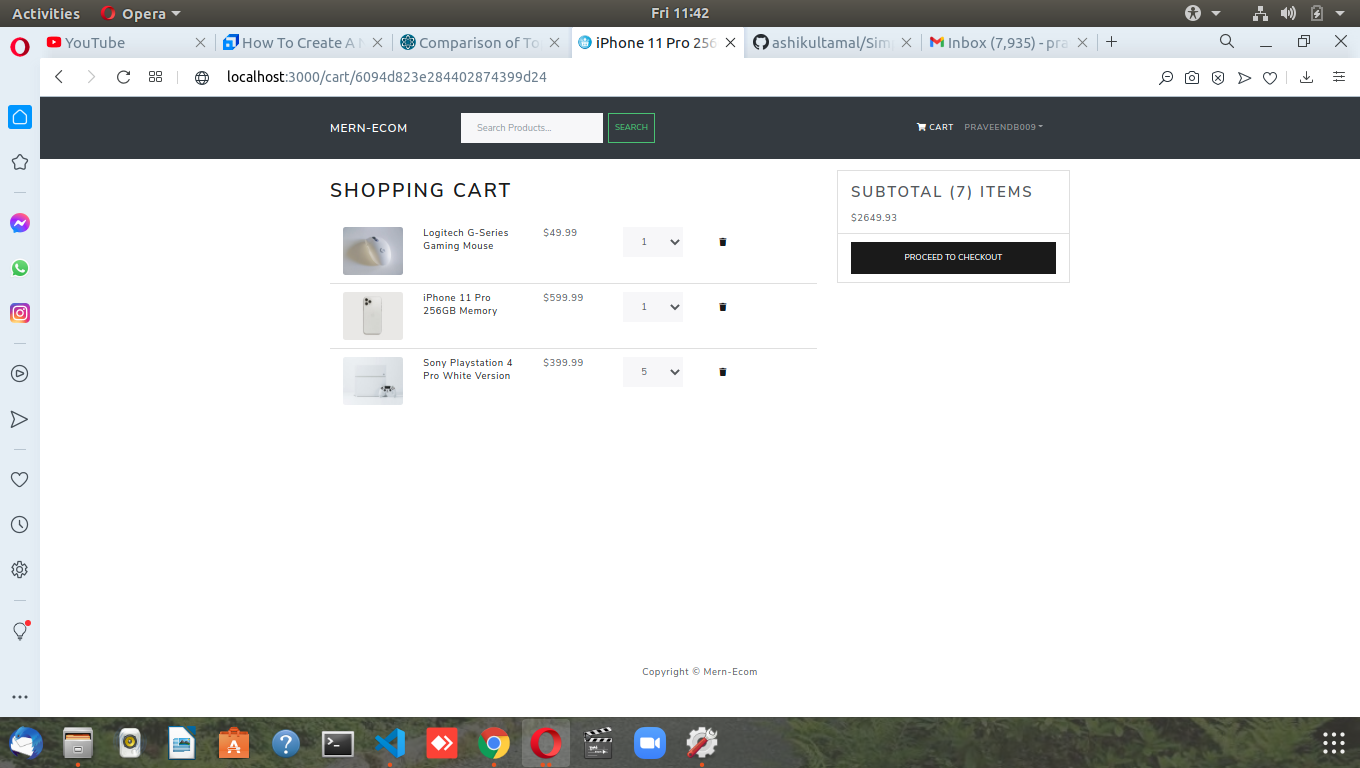1360x768 pixels.
Task: Open tab search magnifier icon
Action: point(1227,42)
